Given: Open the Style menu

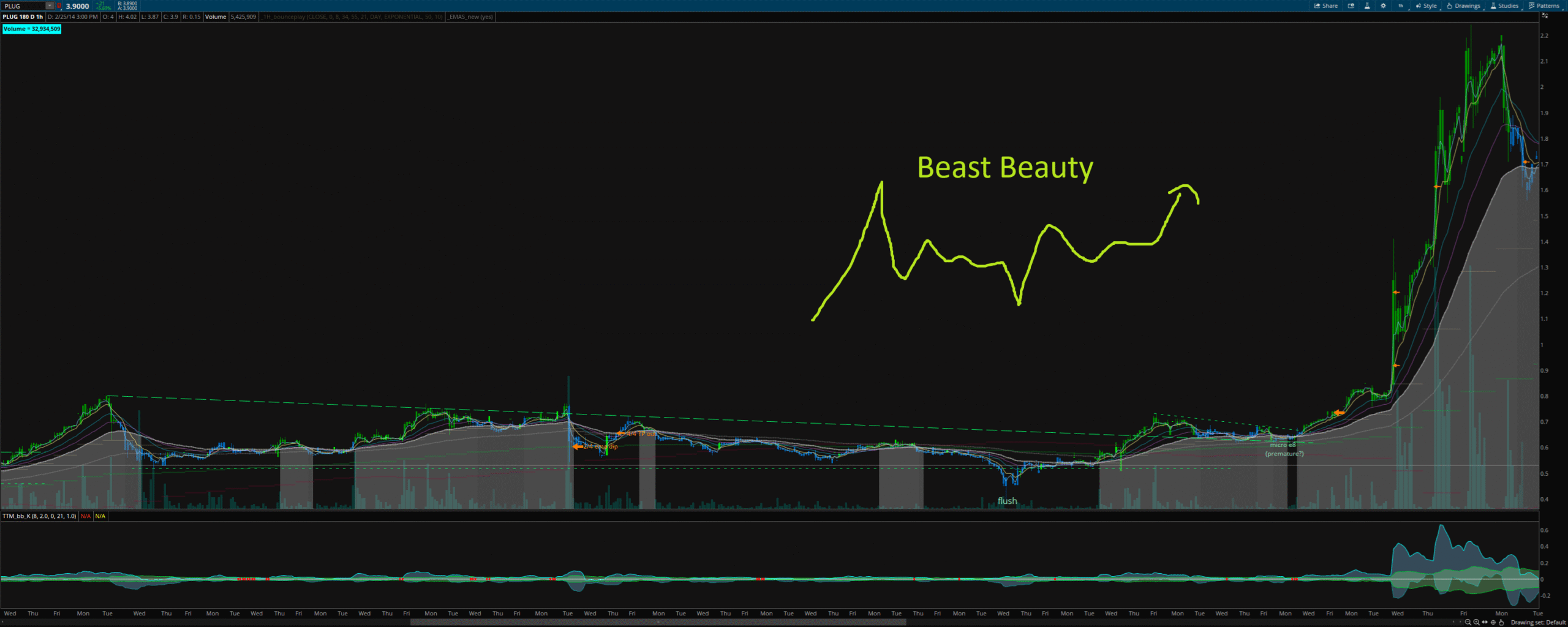Looking at the screenshot, I should [1426, 6].
